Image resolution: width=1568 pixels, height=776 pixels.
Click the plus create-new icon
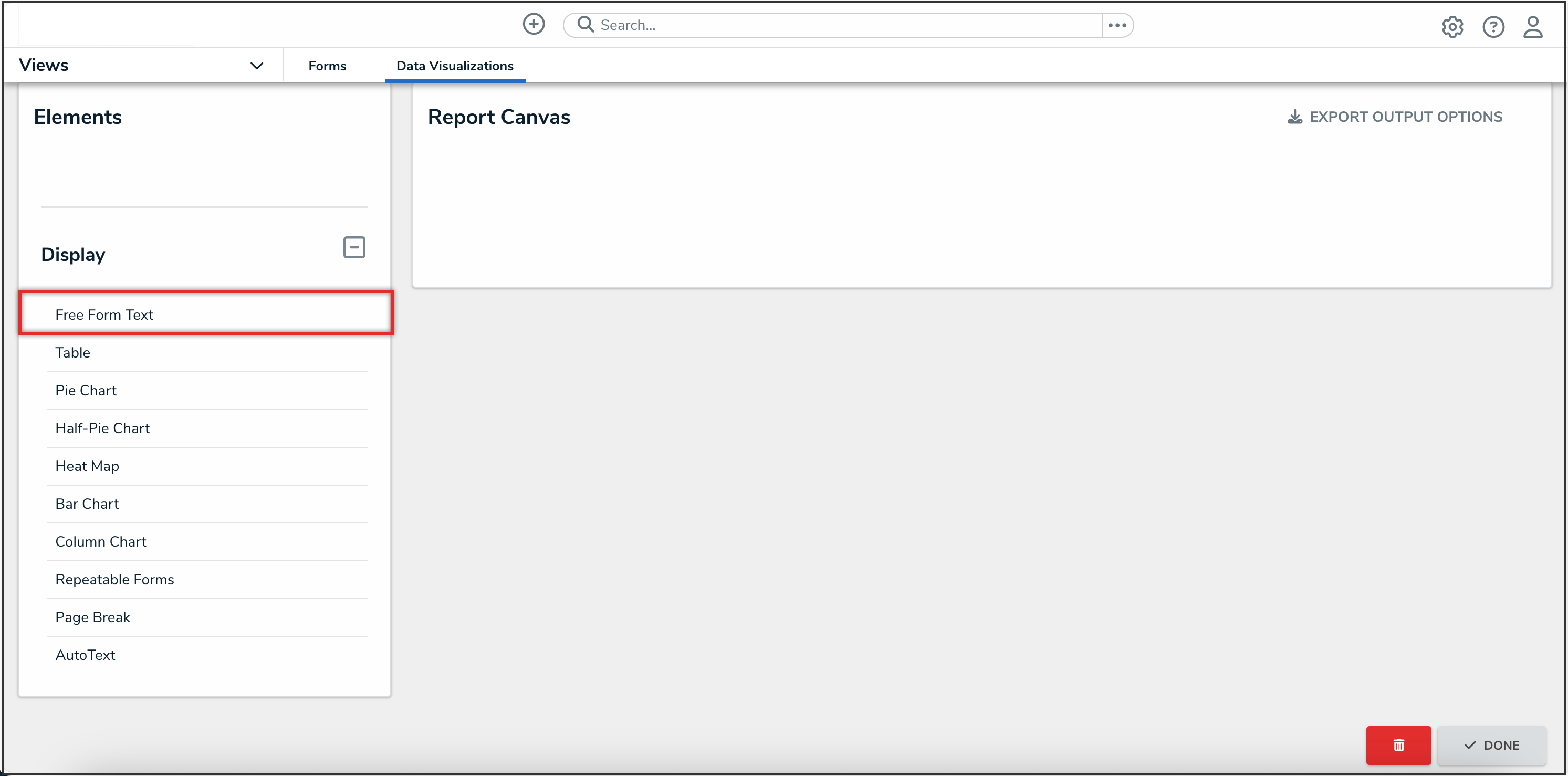pyautogui.click(x=533, y=24)
